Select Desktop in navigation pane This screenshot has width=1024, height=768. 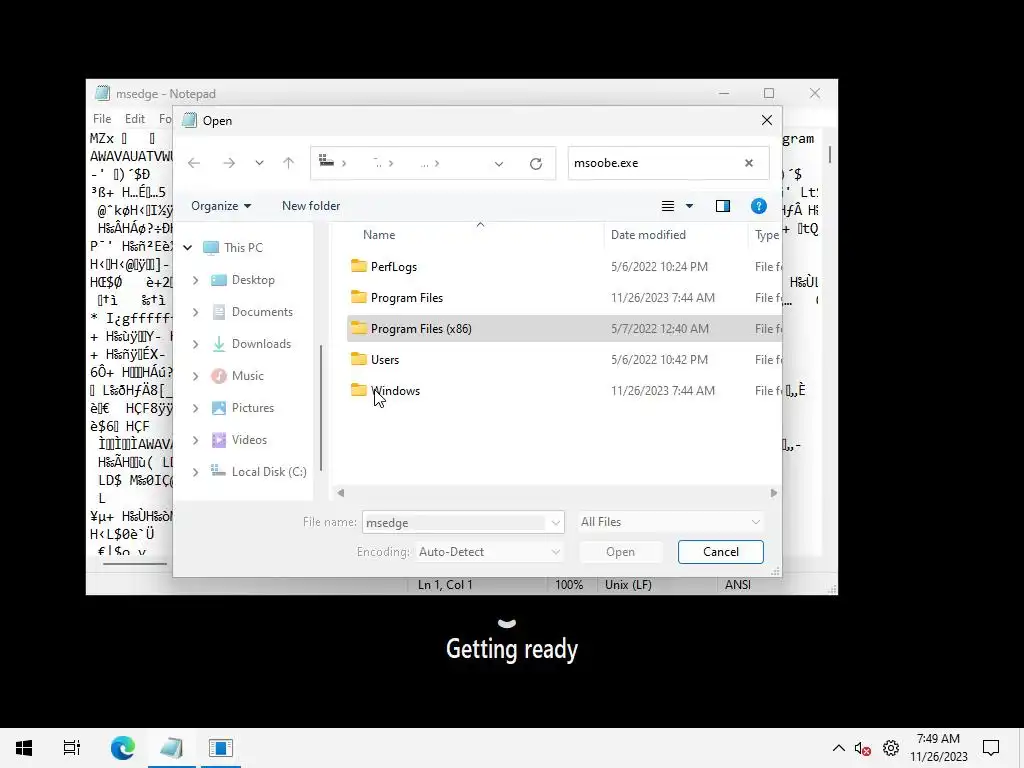(x=253, y=280)
